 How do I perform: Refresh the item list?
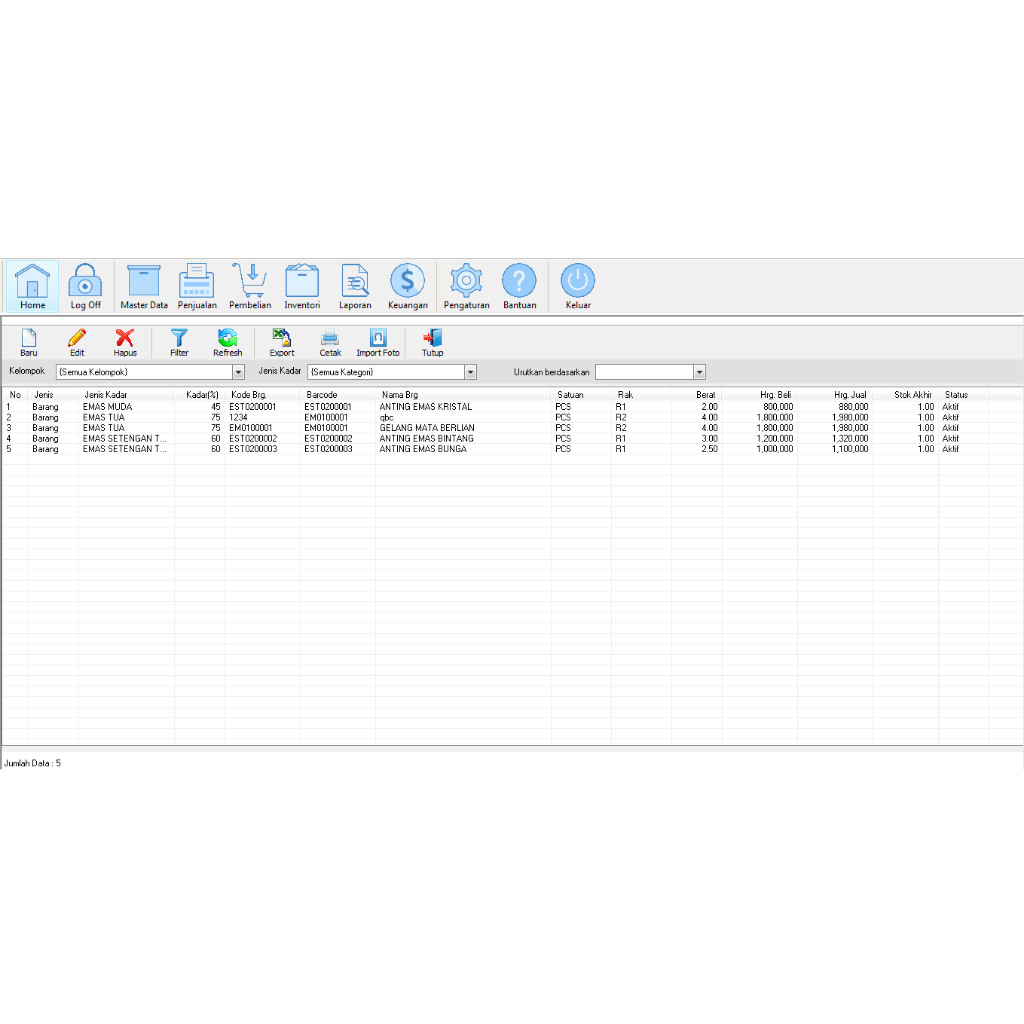tap(227, 343)
